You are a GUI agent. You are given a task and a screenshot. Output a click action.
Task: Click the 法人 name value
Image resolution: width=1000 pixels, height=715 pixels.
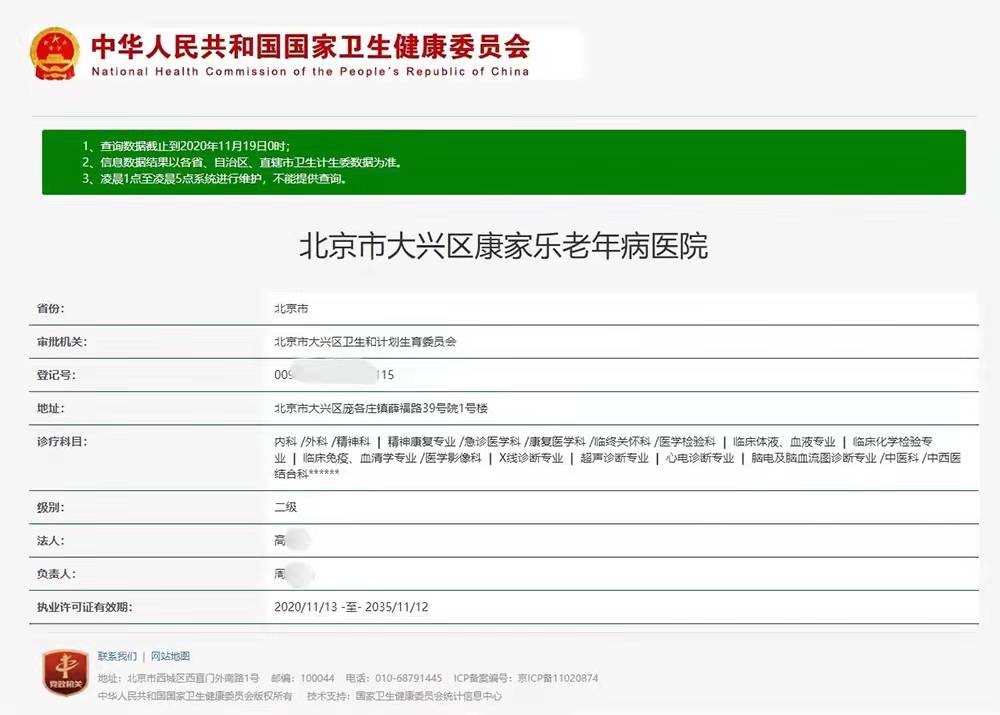tap(292, 541)
